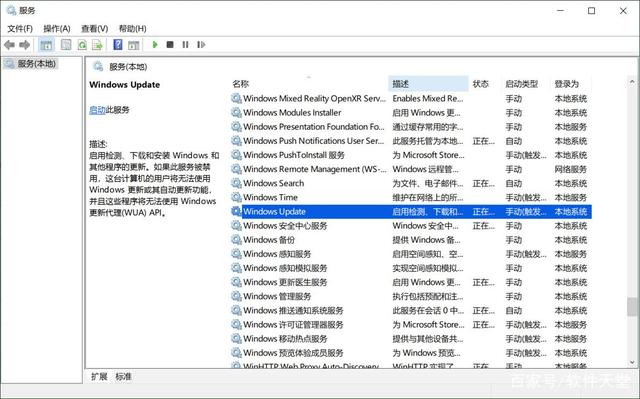The height and width of the screenshot is (399, 640).
Task: Click the gear icon beside Windows 管理服务
Action: pos(236,296)
